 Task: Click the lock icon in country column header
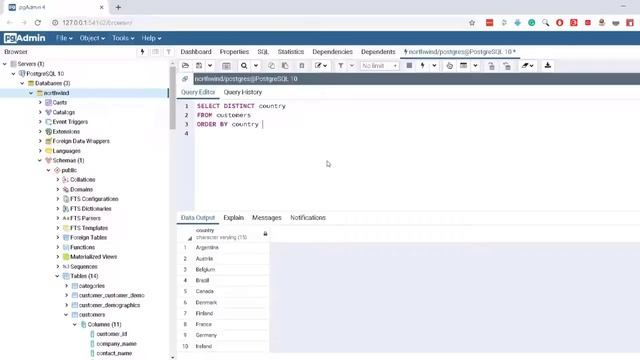tap(265, 234)
